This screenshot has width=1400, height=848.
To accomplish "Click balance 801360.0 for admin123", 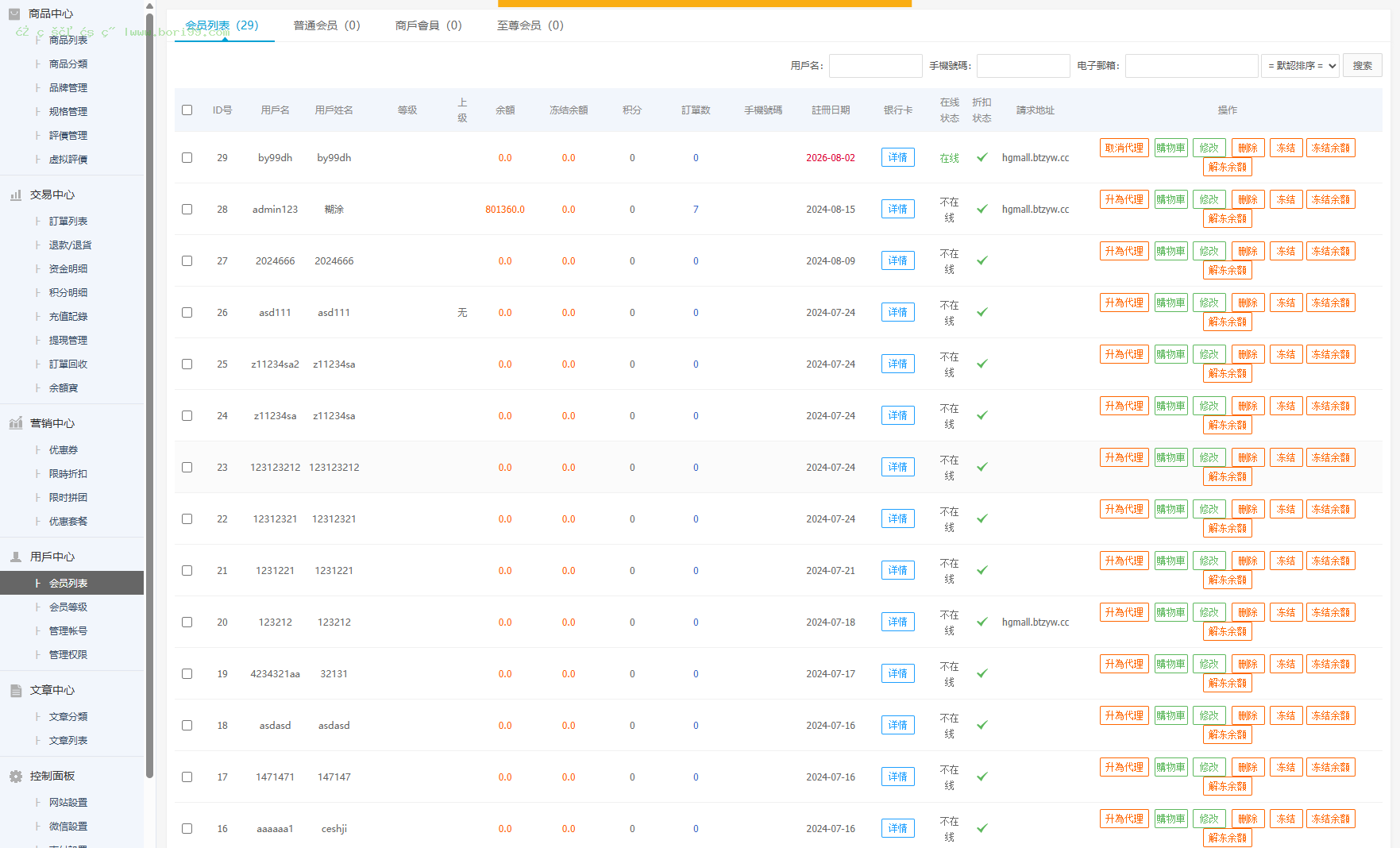I will point(505,210).
